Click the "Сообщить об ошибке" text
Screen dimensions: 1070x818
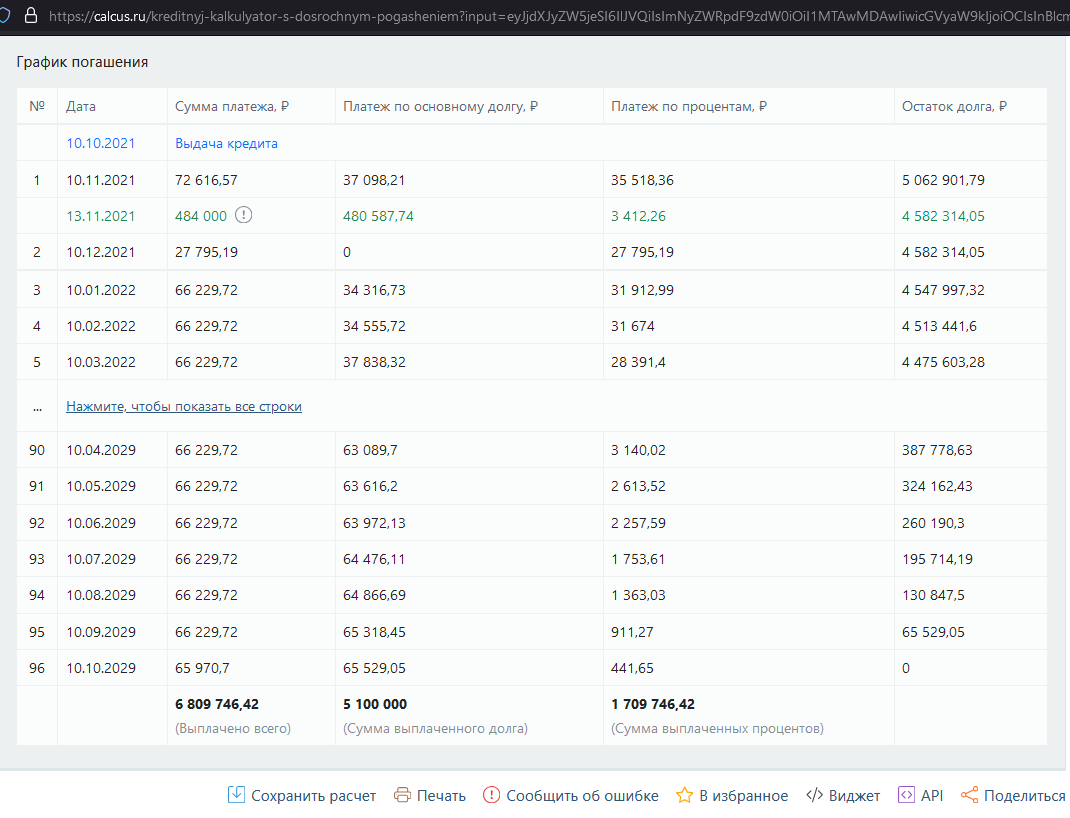pos(582,796)
